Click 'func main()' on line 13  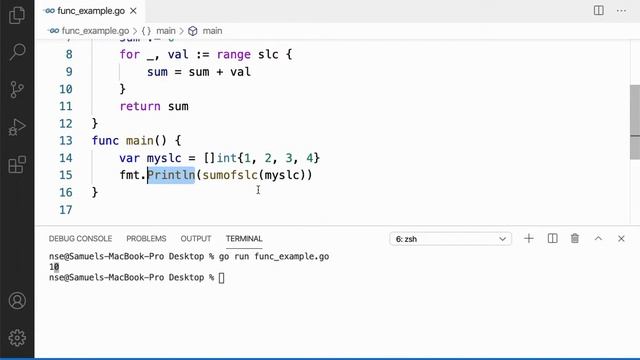[129, 141]
